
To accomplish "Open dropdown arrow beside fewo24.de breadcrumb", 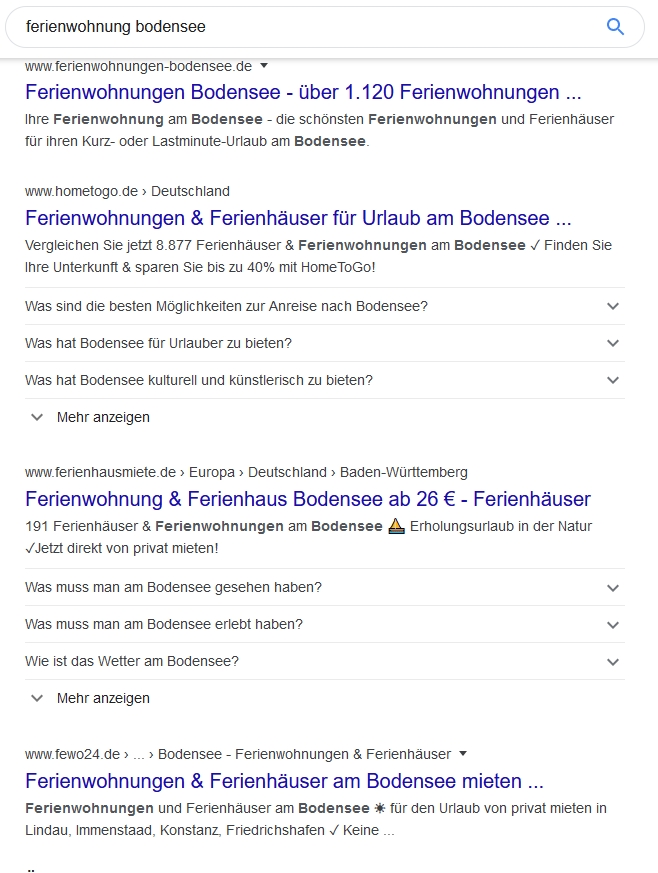I will tap(463, 754).
